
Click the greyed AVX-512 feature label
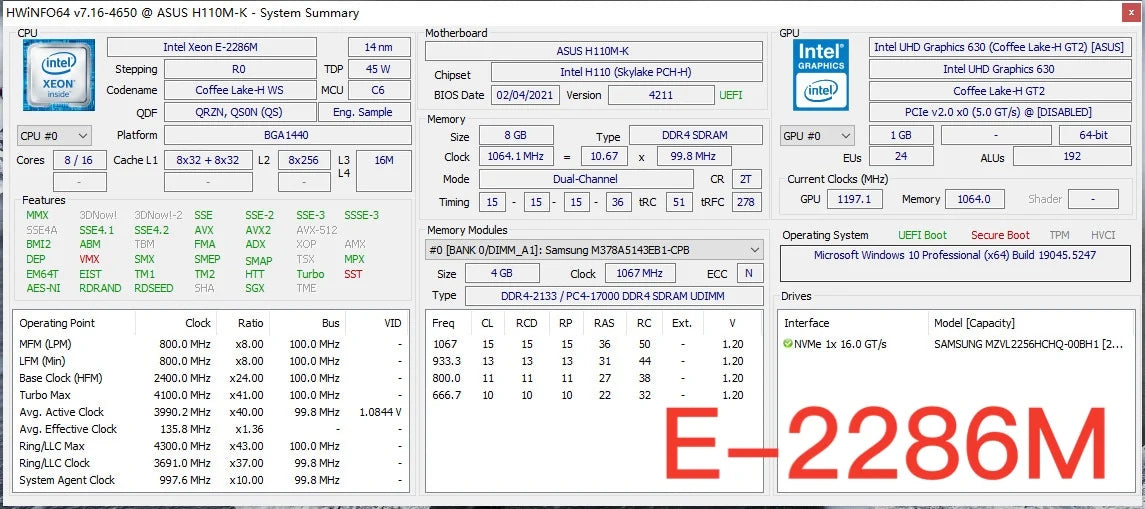(316, 230)
